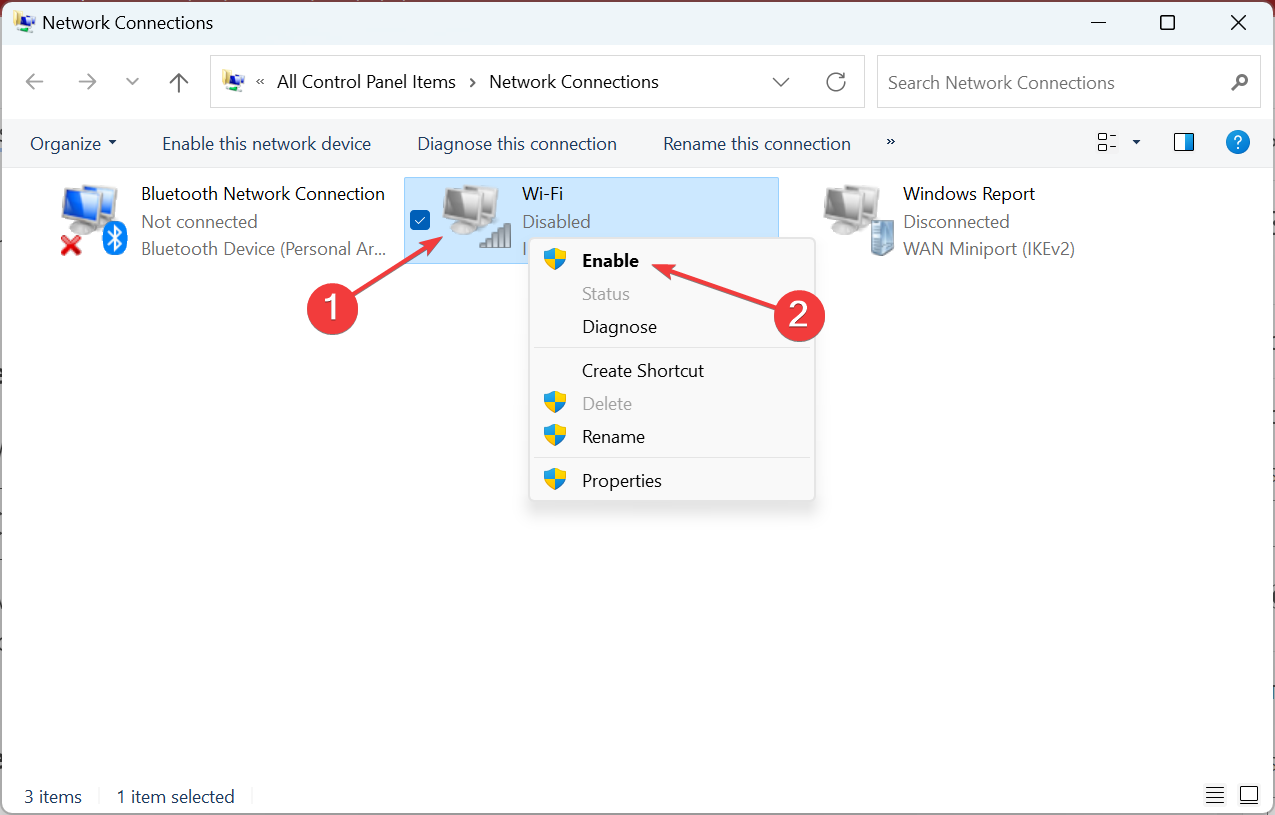
Task: Click the Windows Report name text
Action: (x=969, y=194)
